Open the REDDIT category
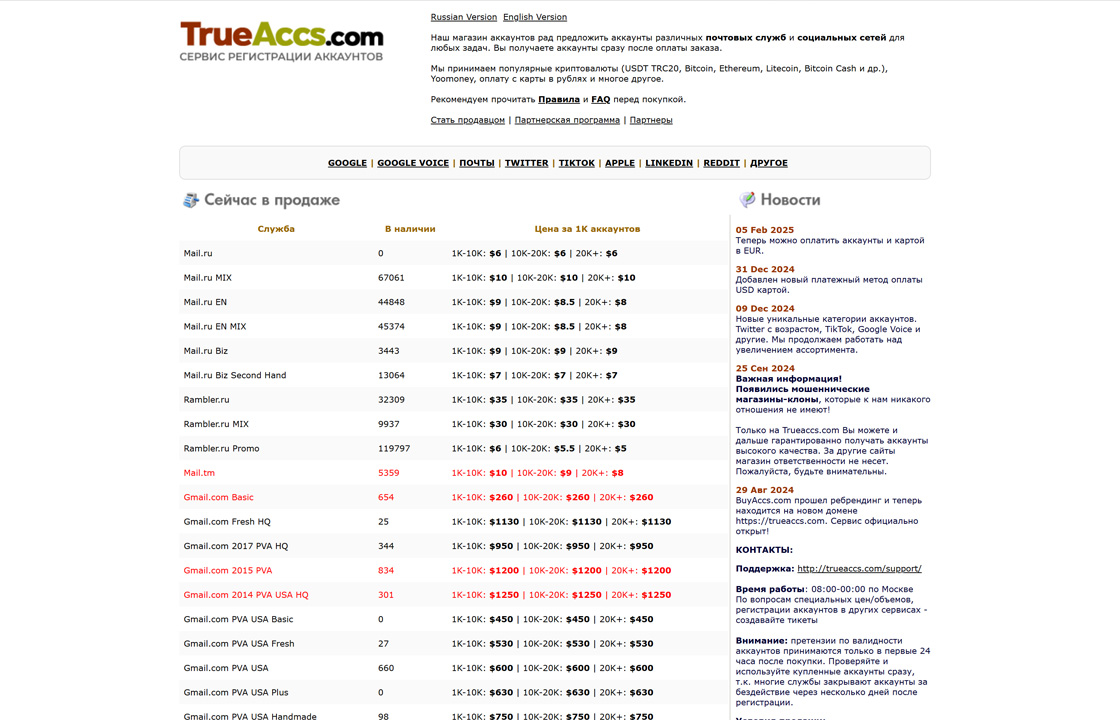This screenshot has height=720, width=1120. pyautogui.click(x=721, y=163)
